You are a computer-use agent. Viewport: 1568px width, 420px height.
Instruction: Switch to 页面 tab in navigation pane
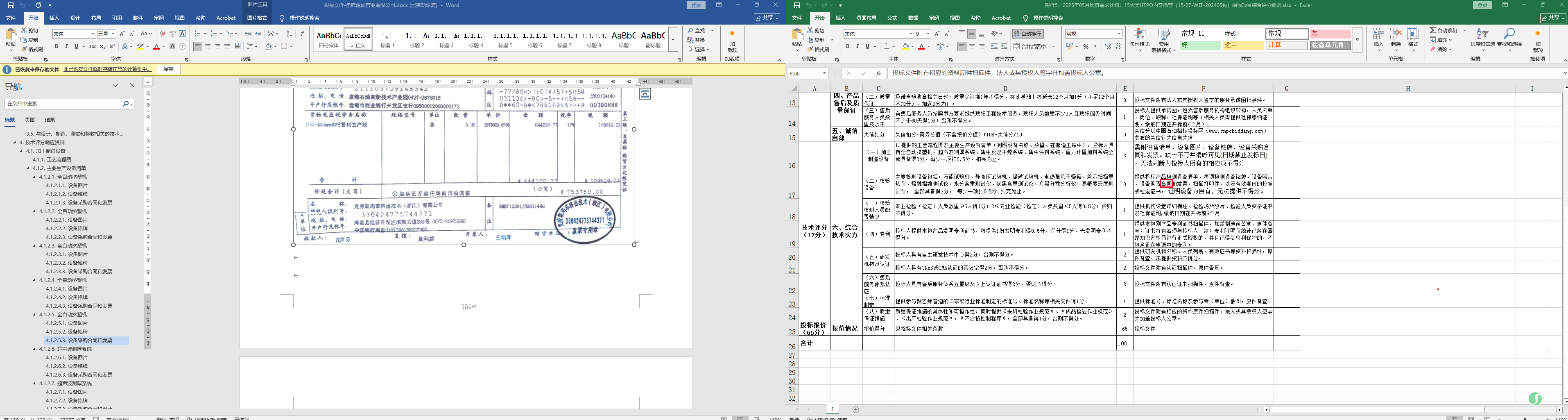pyautogui.click(x=30, y=120)
